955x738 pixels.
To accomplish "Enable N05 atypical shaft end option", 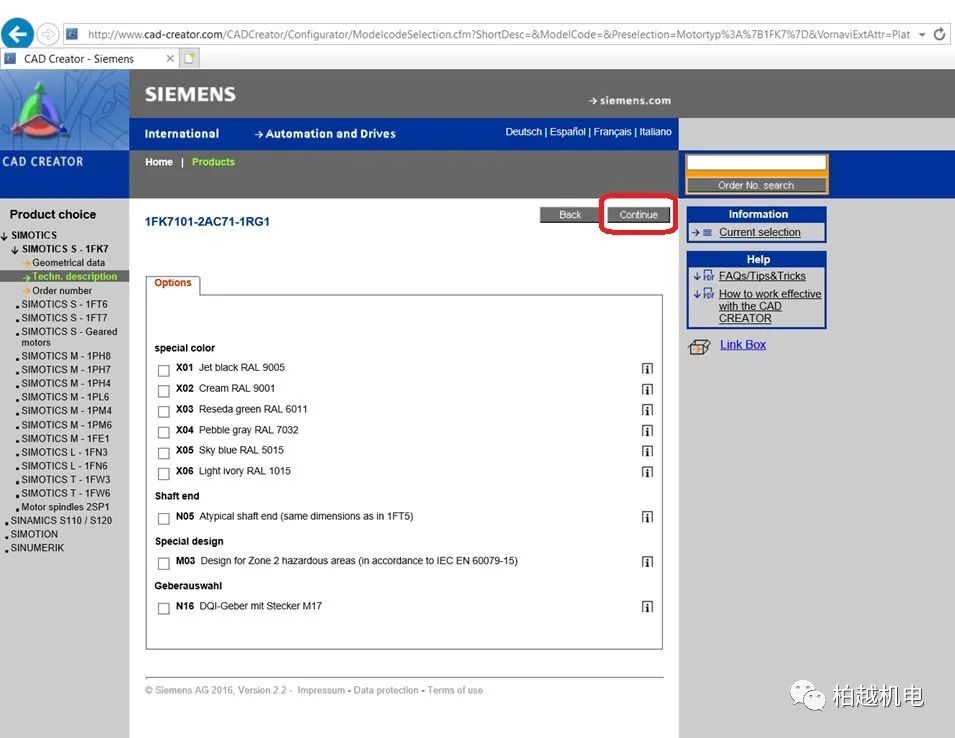I will tap(163, 518).
